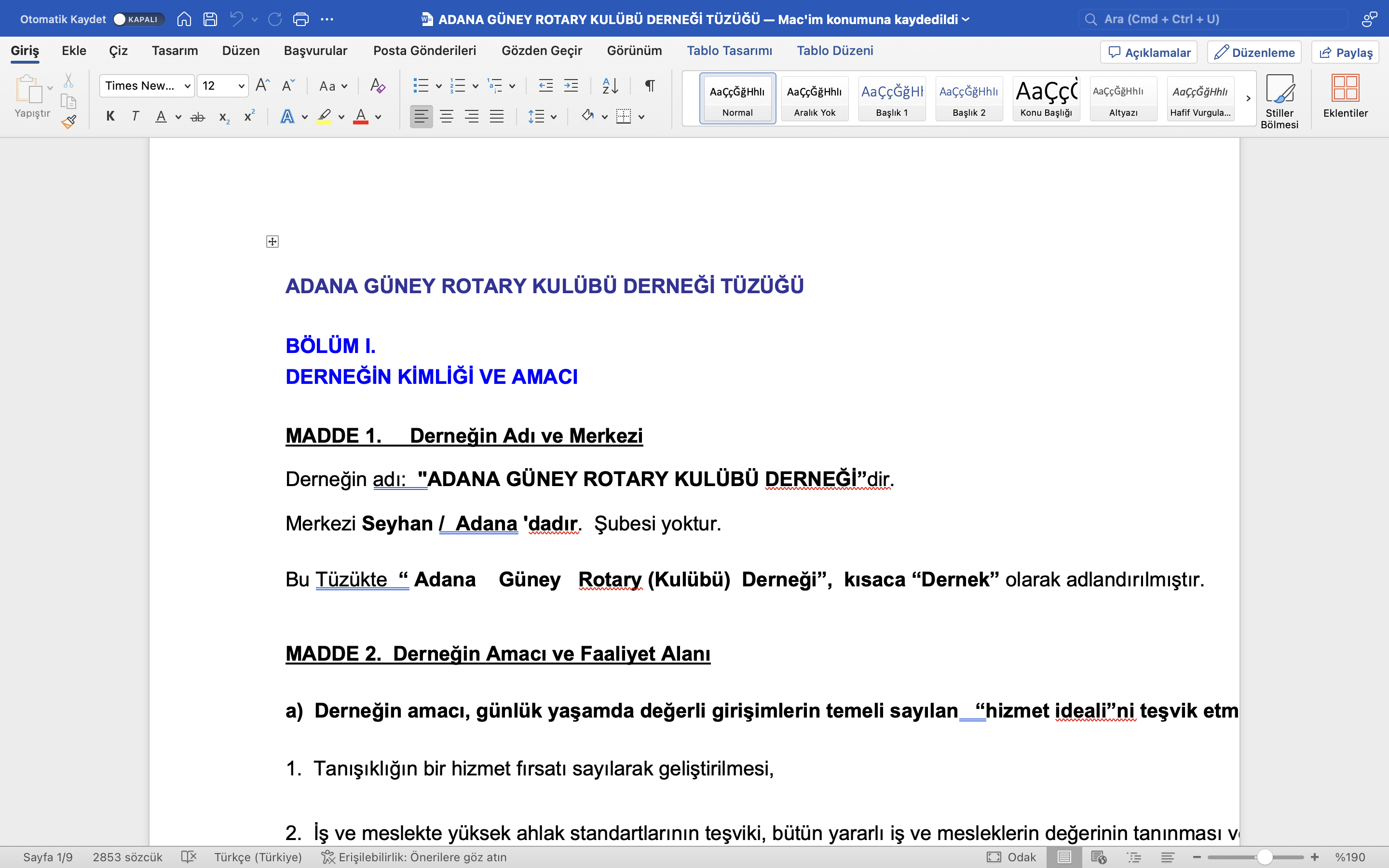
Task: Click the Açıklamalar comments button
Action: pos(1148,52)
